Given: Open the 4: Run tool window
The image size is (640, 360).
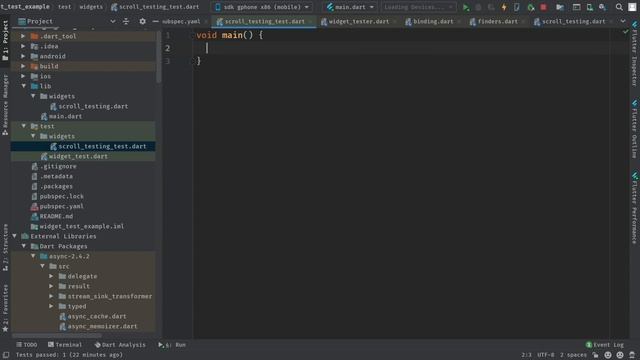Looking at the screenshot, I should [172, 345].
